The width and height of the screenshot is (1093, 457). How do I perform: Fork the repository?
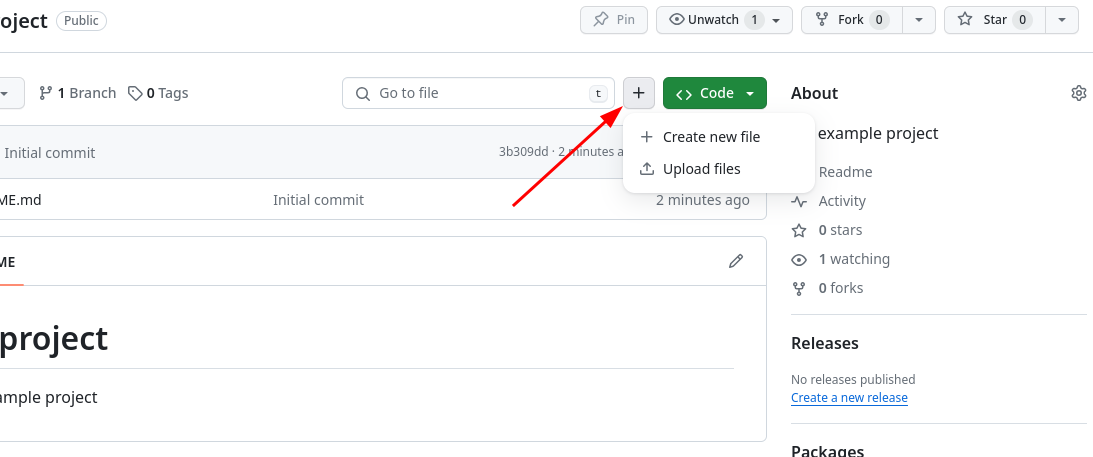851,20
